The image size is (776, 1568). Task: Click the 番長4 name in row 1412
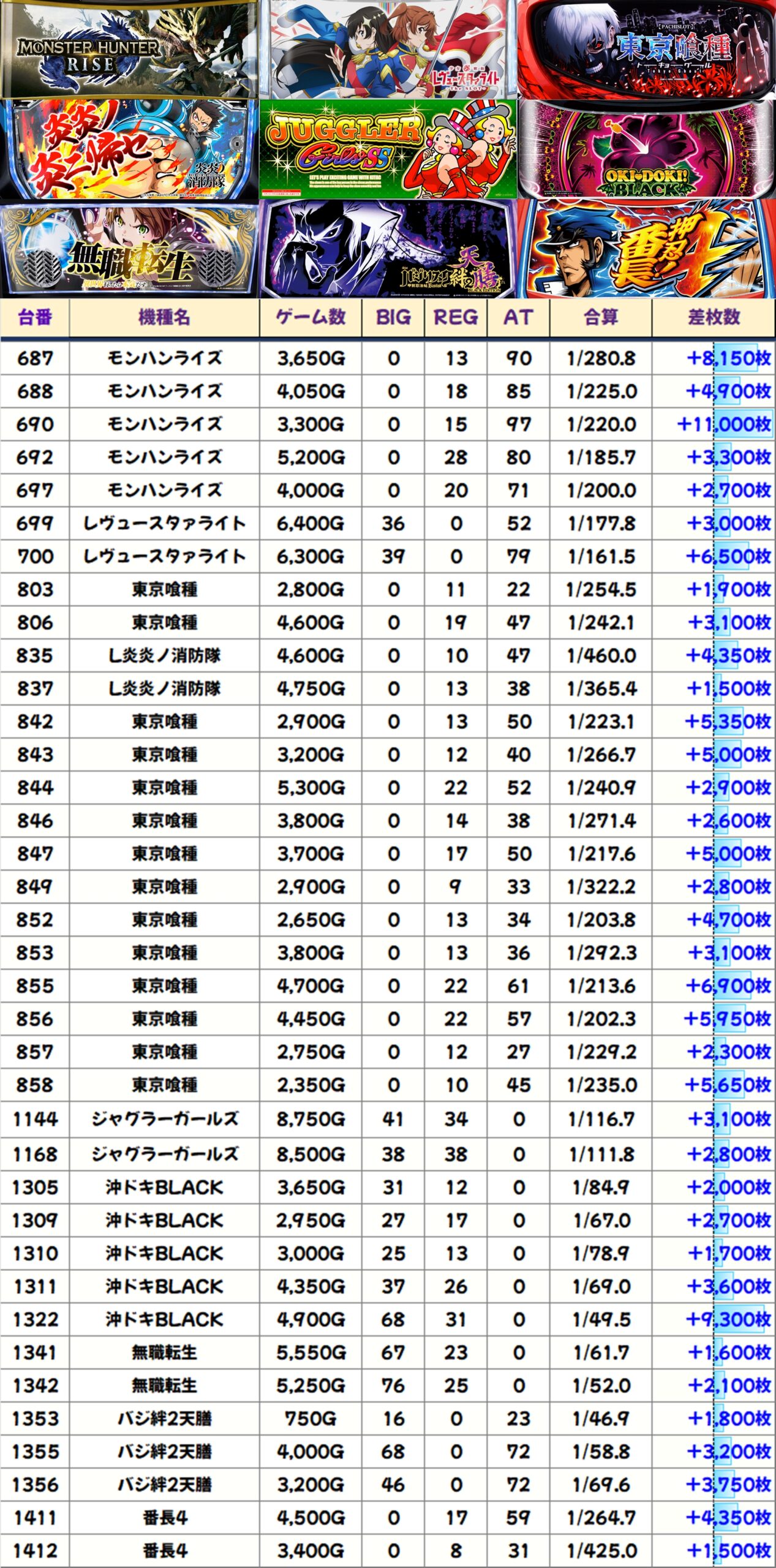[x=164, y=1551]
